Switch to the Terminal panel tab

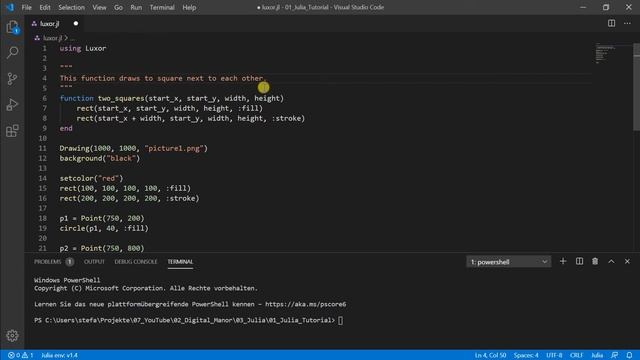pos(180,262)
